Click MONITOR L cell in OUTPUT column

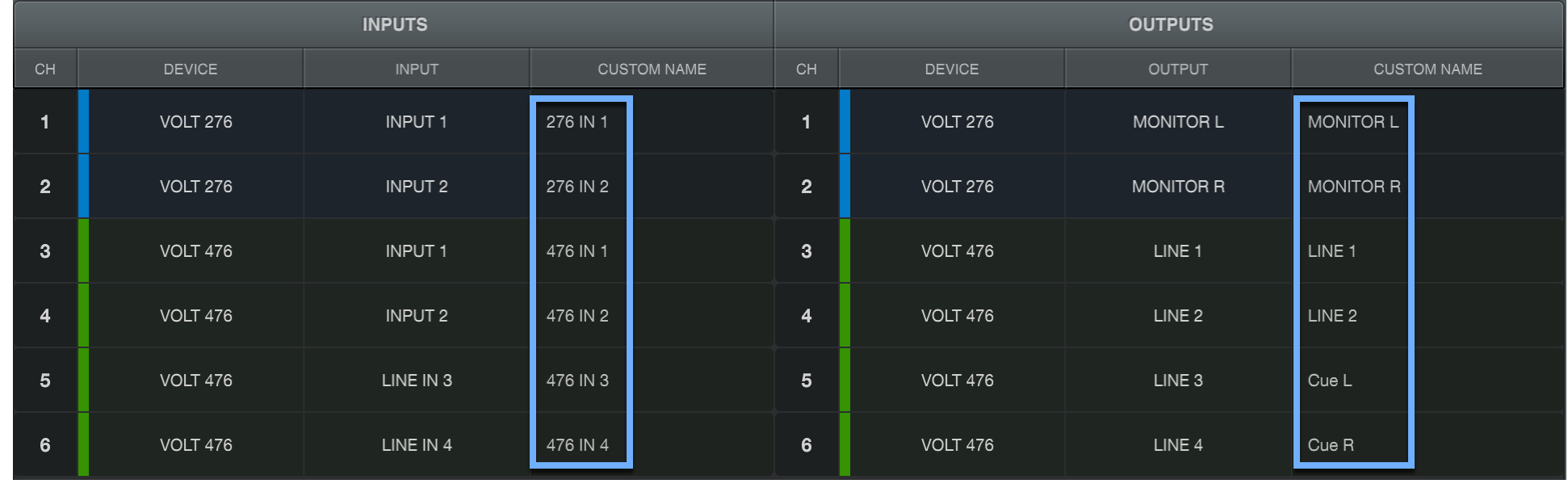coord(1178,122)
